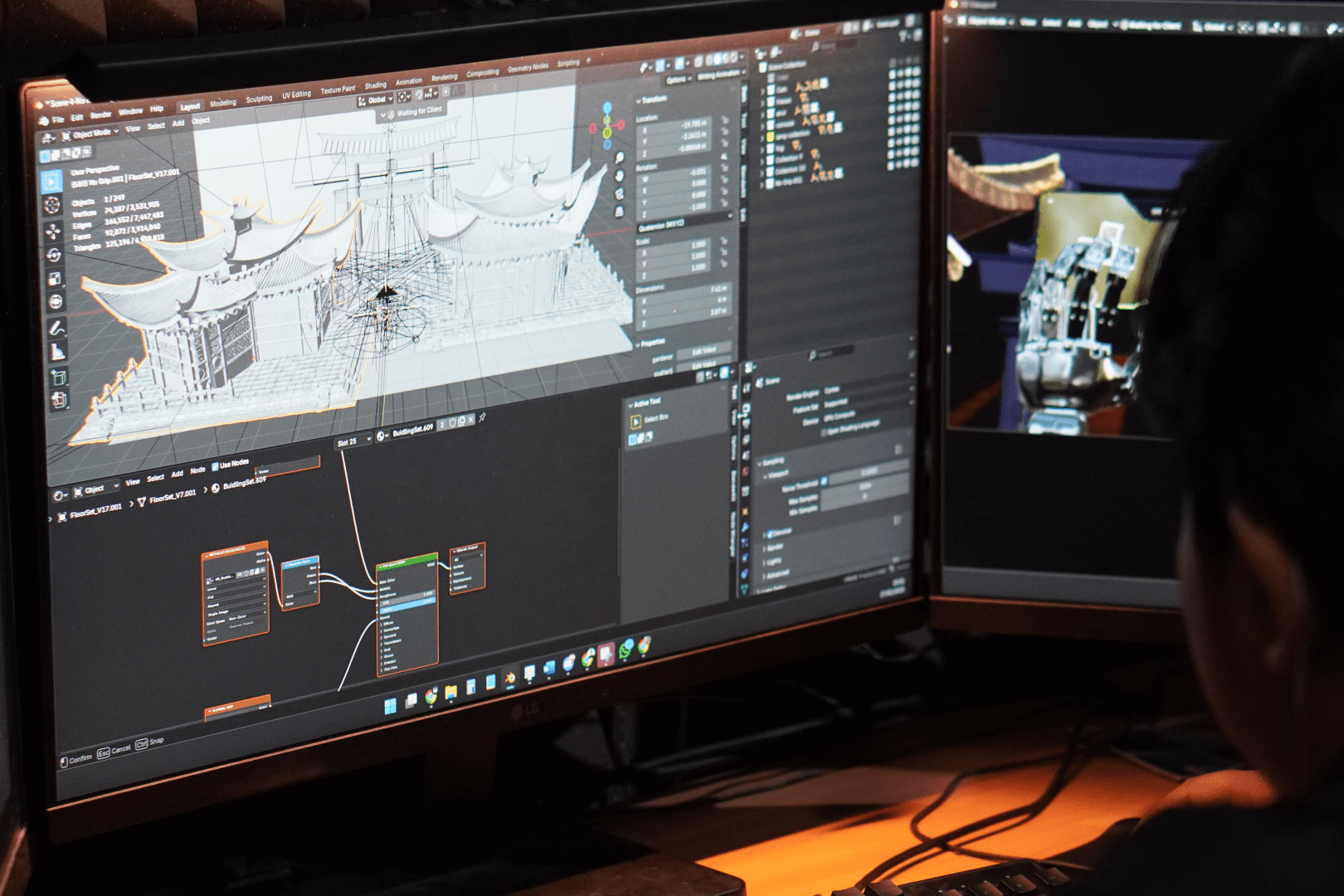Click the zoom magnifier icon in the viewport
The width and height of the screenshot is (1344, 896).
(x=619, y=158)
